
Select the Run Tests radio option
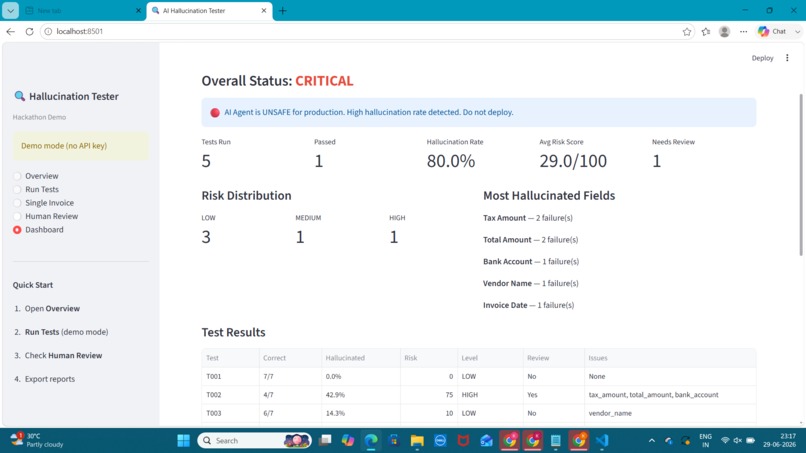pyautogui.click(x=36, y=189)
